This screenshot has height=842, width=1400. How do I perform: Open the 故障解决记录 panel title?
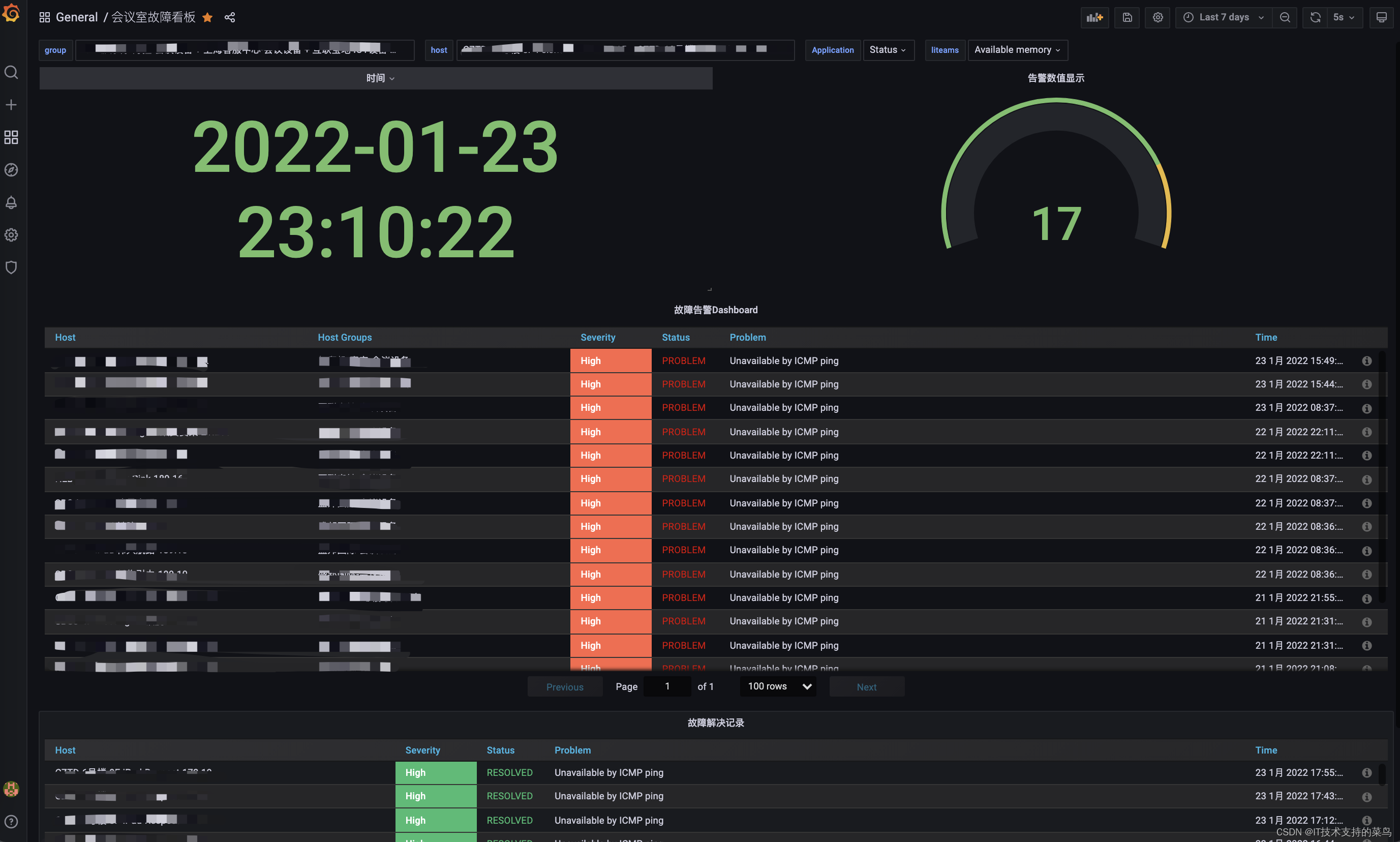pos(715,723)
